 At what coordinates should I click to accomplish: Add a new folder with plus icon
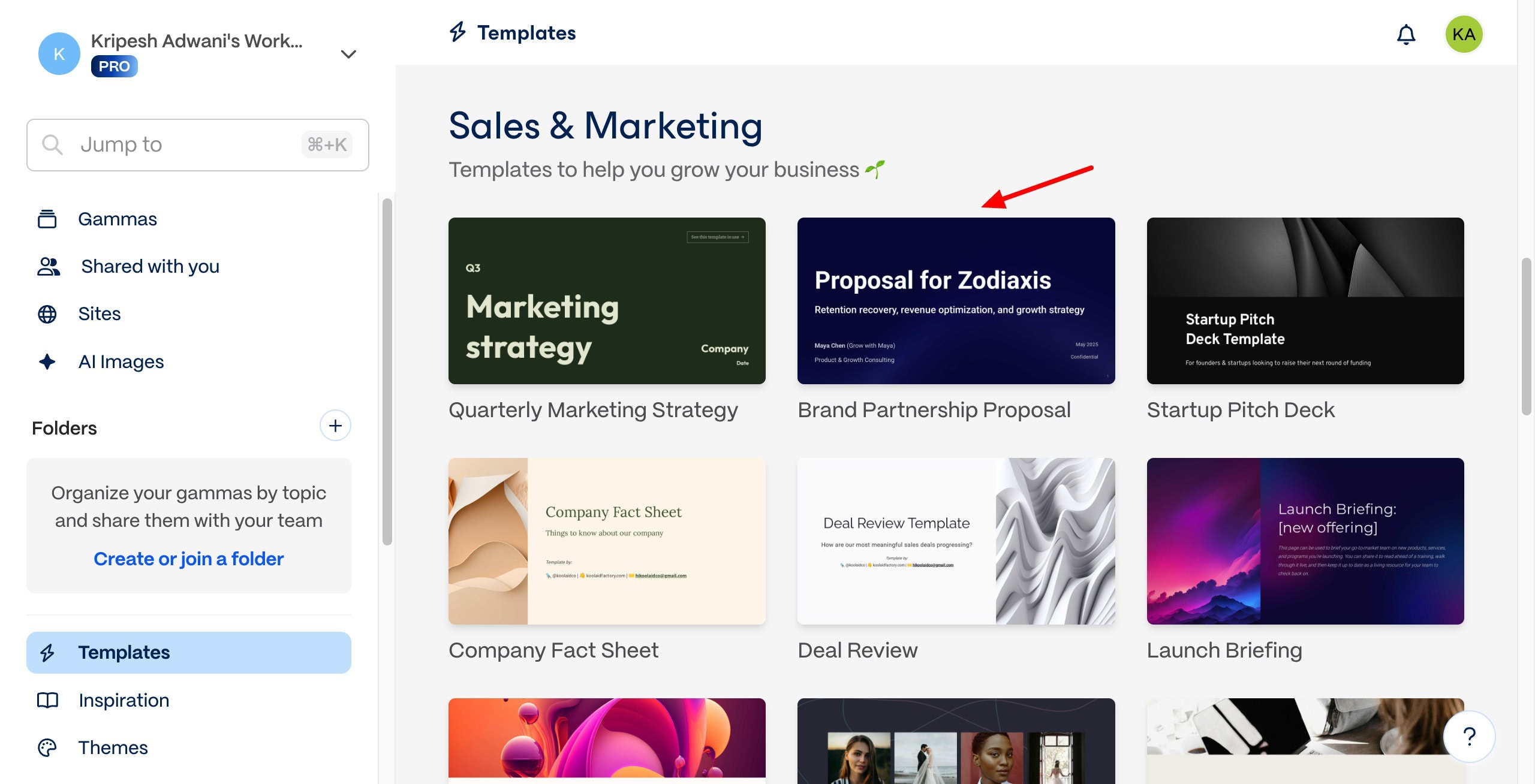pos(335,426)
